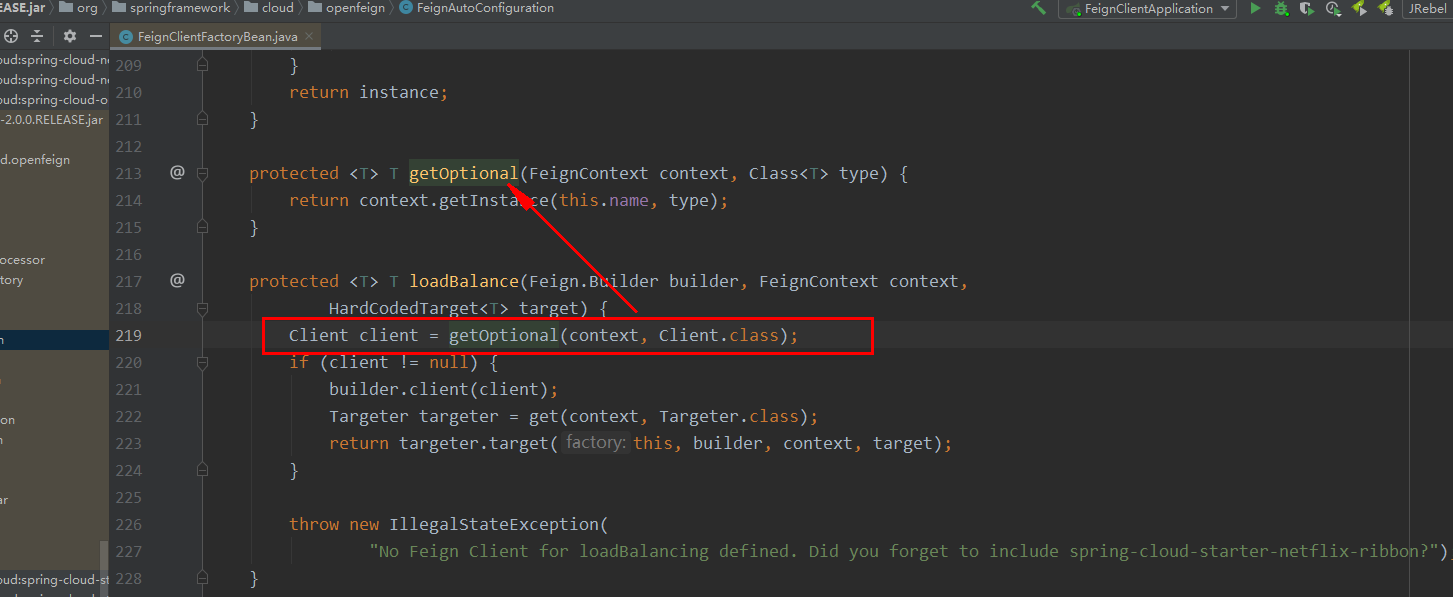
Task: Click builder.client(client) on line 221
Action: click(x=438, y=389)
